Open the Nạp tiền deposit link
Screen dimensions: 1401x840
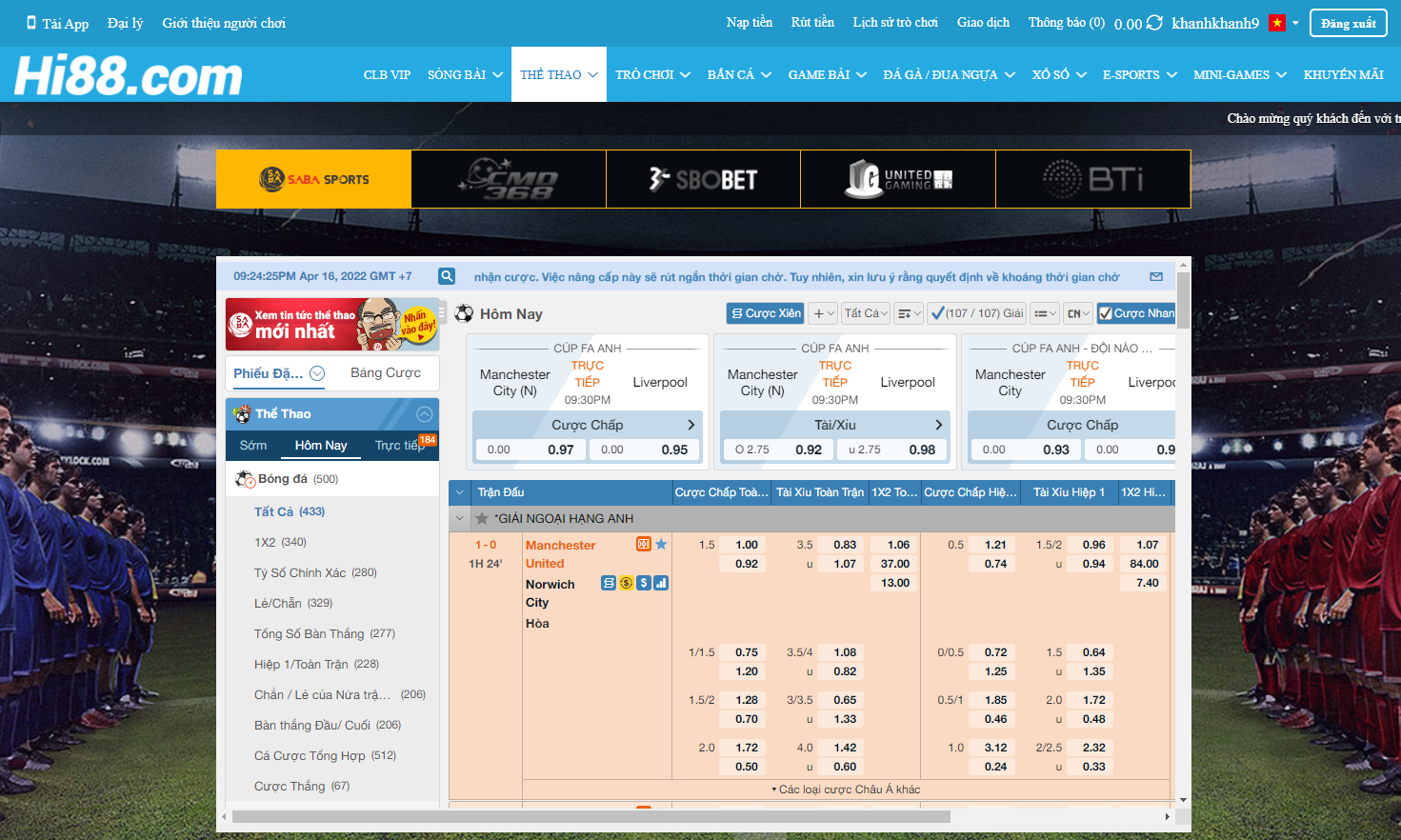[750, 22]
